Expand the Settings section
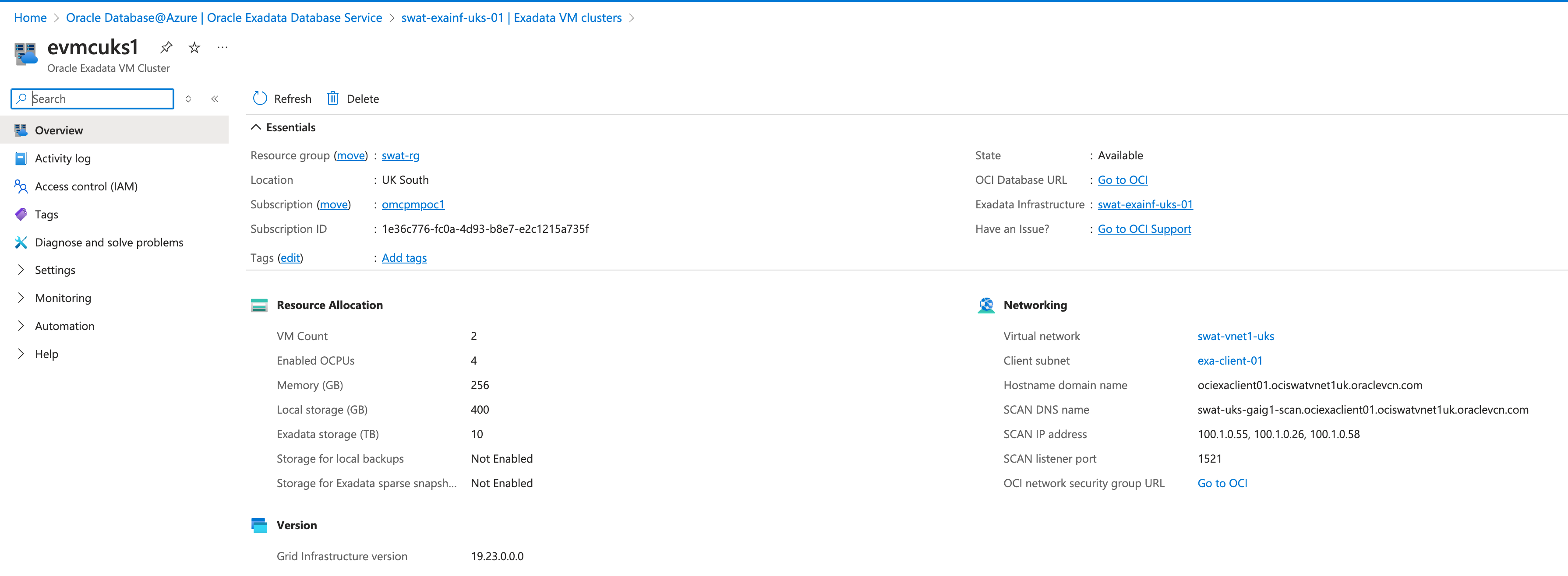The image size is (1568, 576). (x=55, y=270)
